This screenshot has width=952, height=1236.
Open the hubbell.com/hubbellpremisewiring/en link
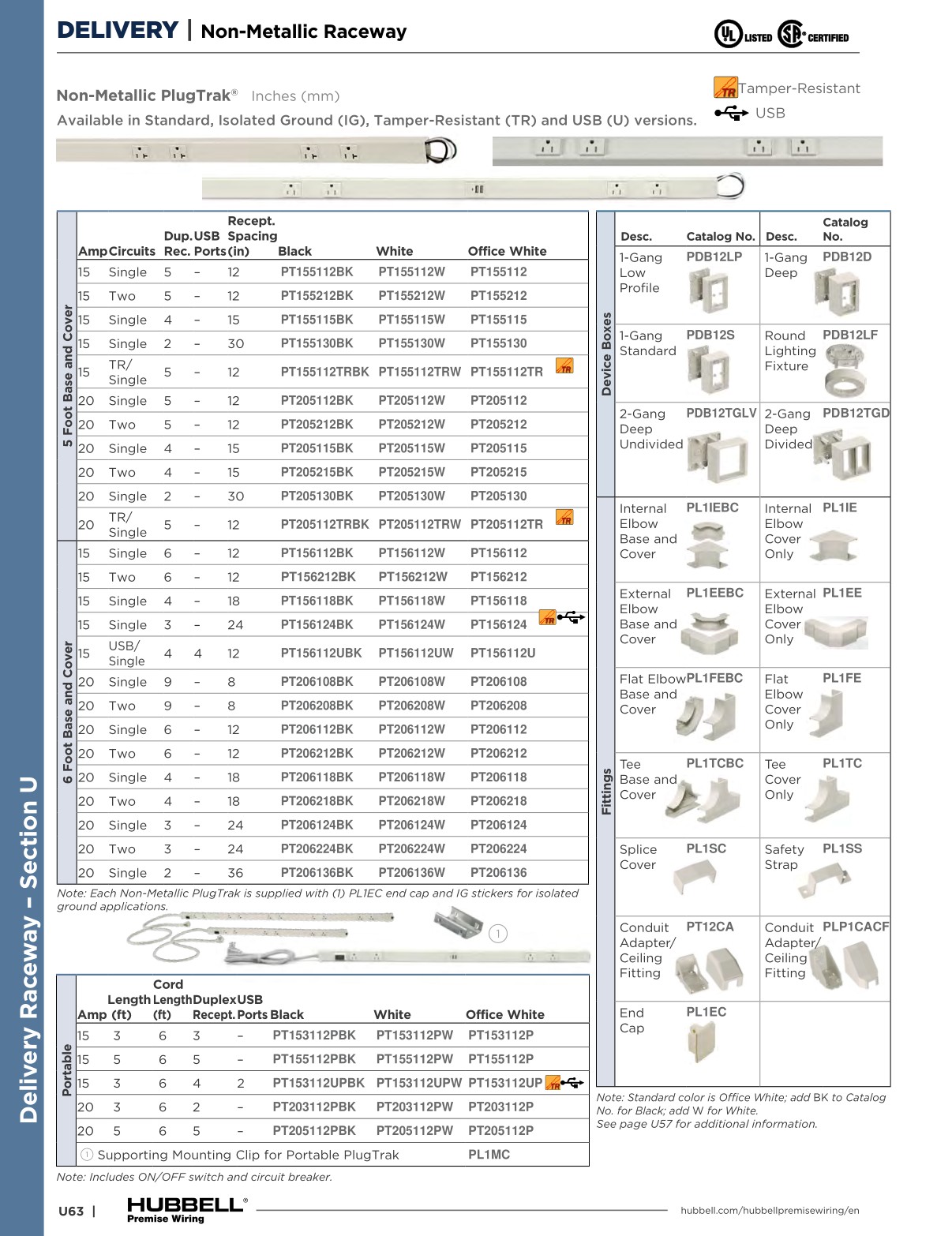point(769,1210)
